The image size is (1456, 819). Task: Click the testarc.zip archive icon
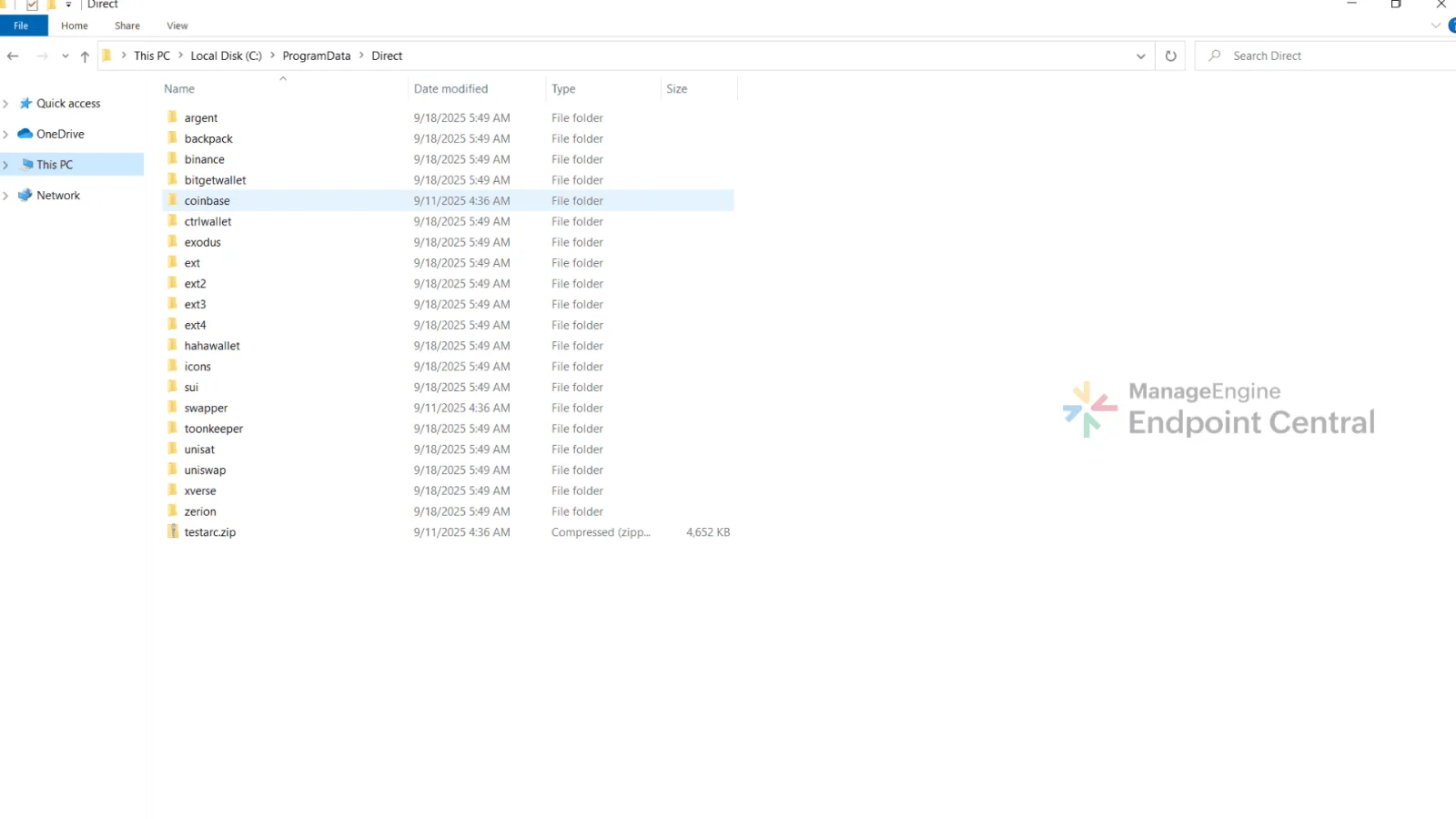coord(173,531)
